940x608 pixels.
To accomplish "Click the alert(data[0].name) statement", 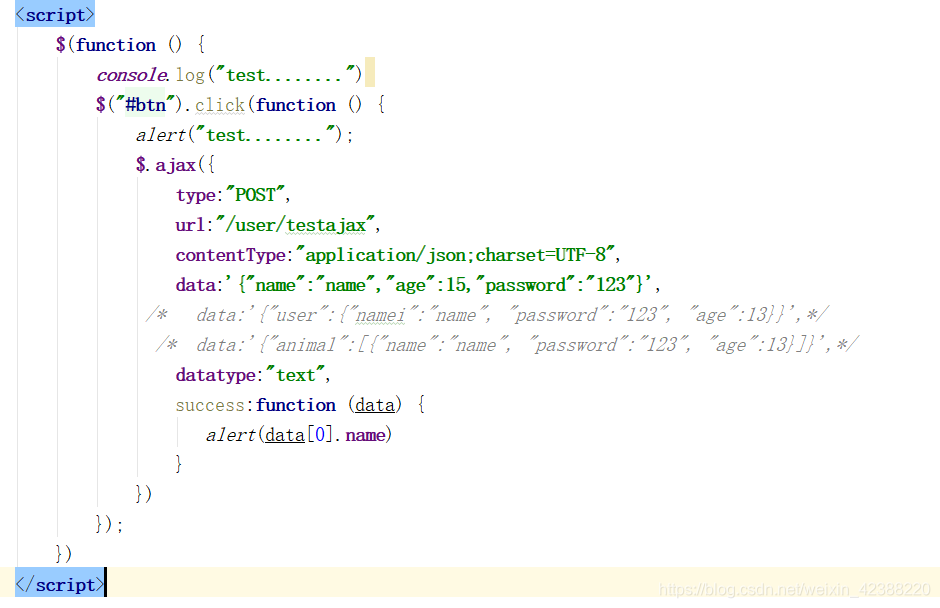I will pos(299,435).
